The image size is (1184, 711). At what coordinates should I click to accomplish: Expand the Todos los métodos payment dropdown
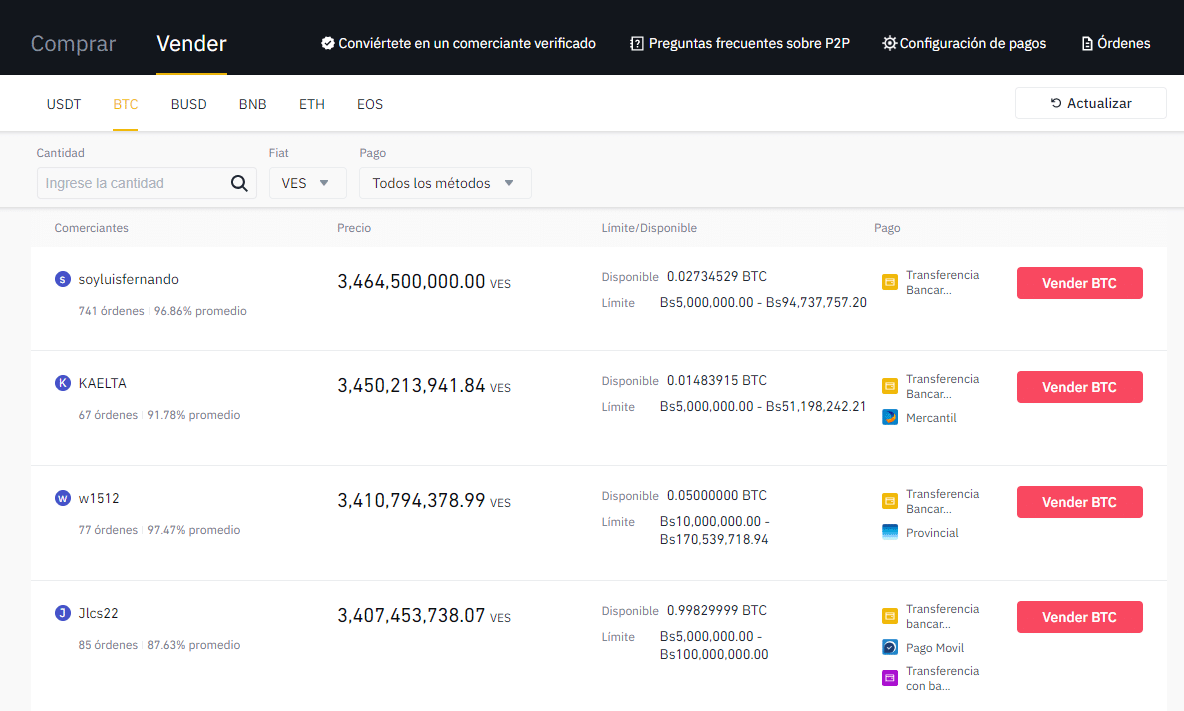(444, 183)
